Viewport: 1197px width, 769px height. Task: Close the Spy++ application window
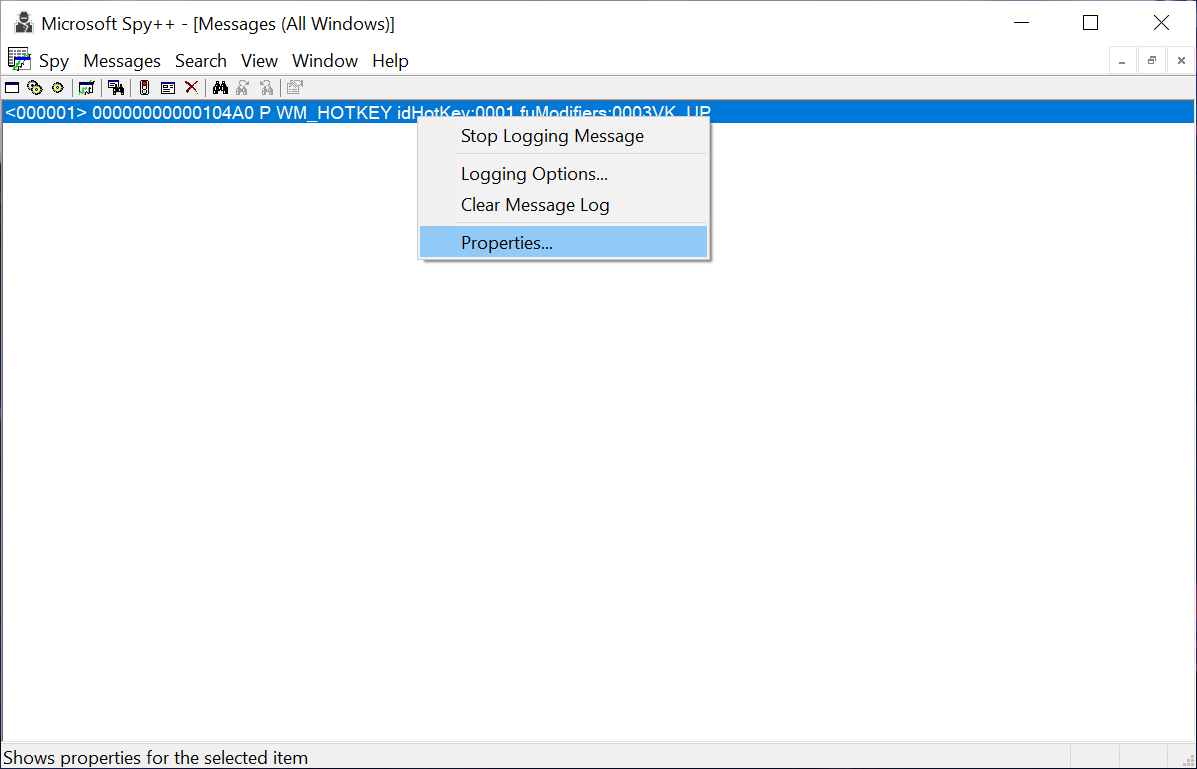(x=1161, y=23)
